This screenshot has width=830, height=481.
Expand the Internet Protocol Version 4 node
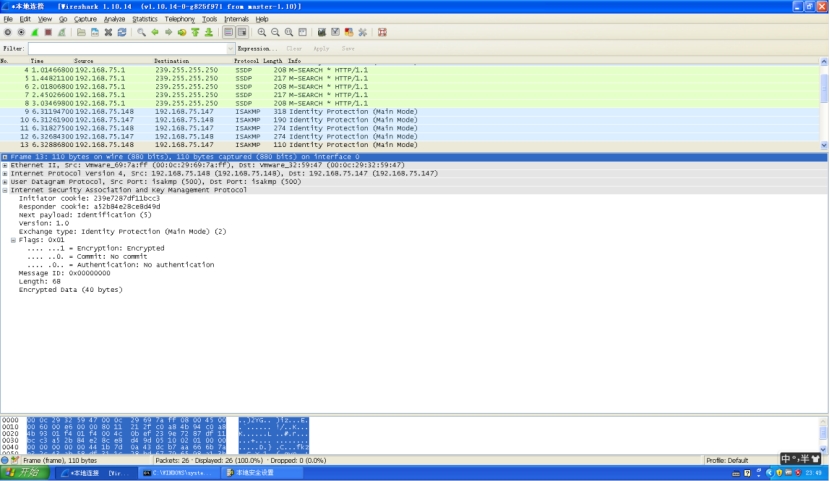5,173
